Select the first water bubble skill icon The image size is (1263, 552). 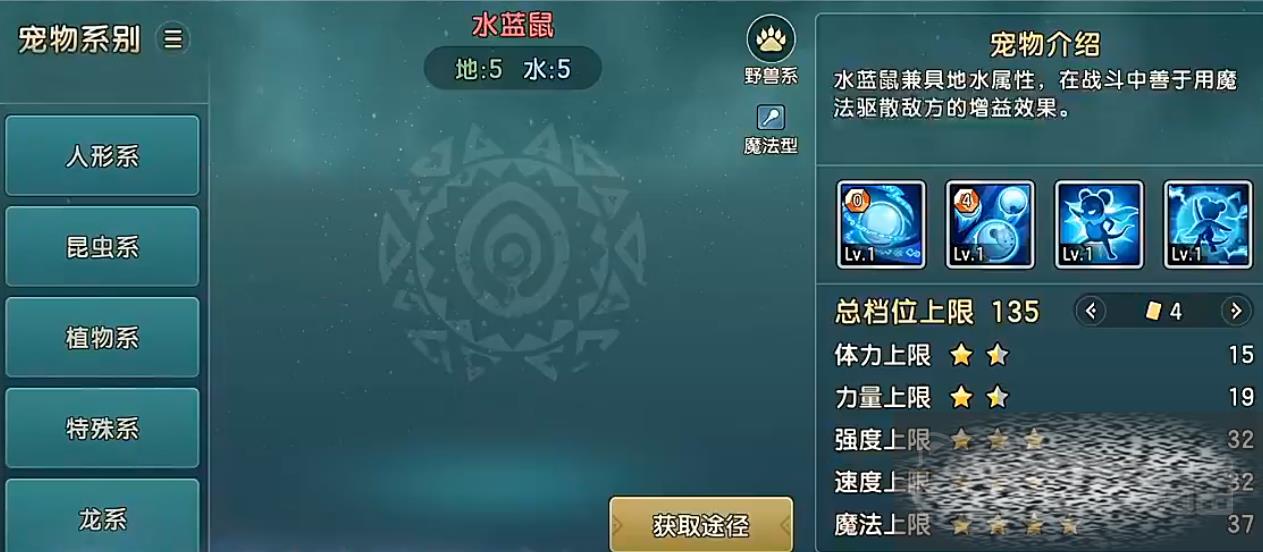coord(881,224)
